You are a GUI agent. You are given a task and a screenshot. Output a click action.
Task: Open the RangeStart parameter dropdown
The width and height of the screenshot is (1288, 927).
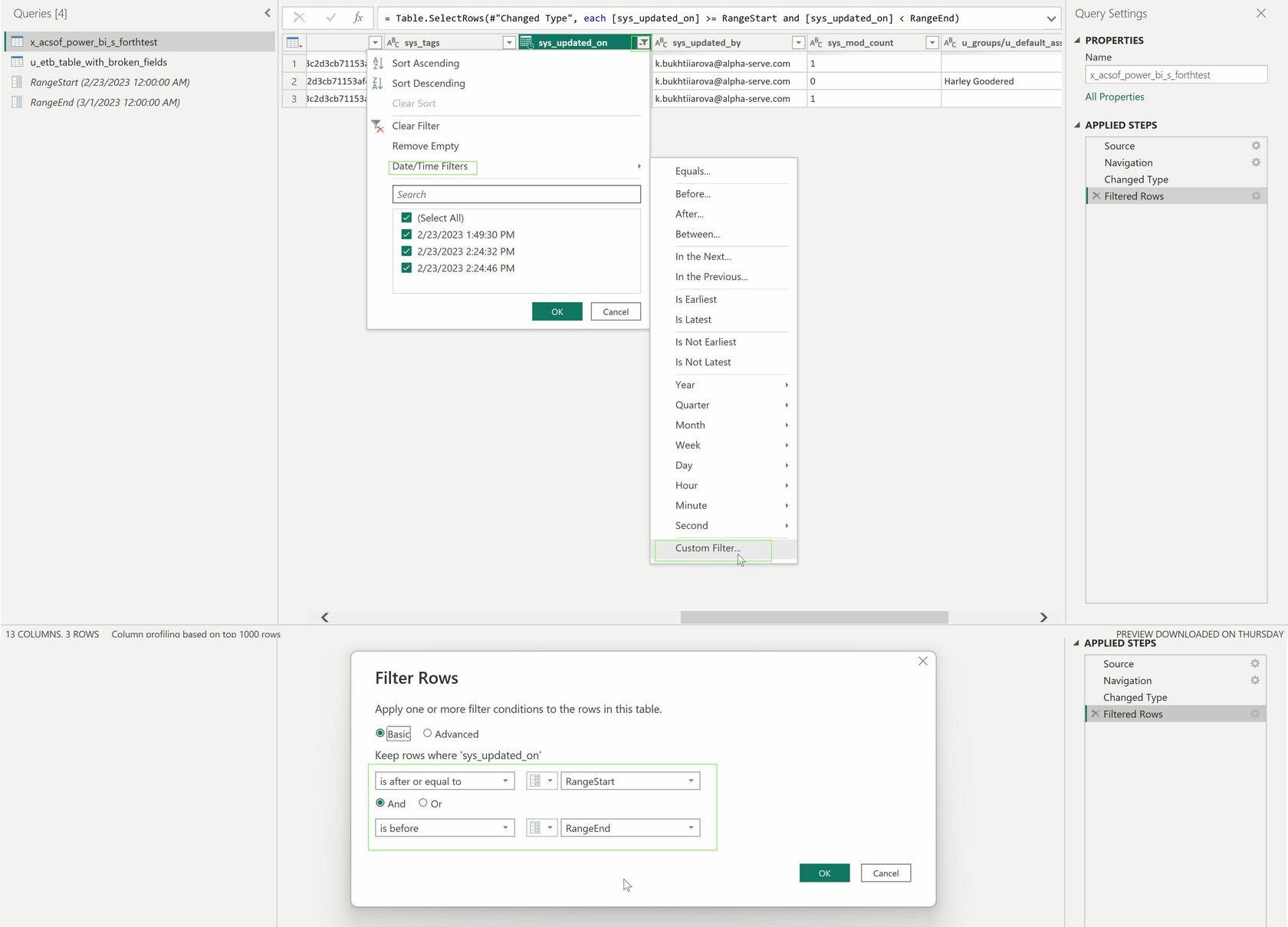point(689,781)
